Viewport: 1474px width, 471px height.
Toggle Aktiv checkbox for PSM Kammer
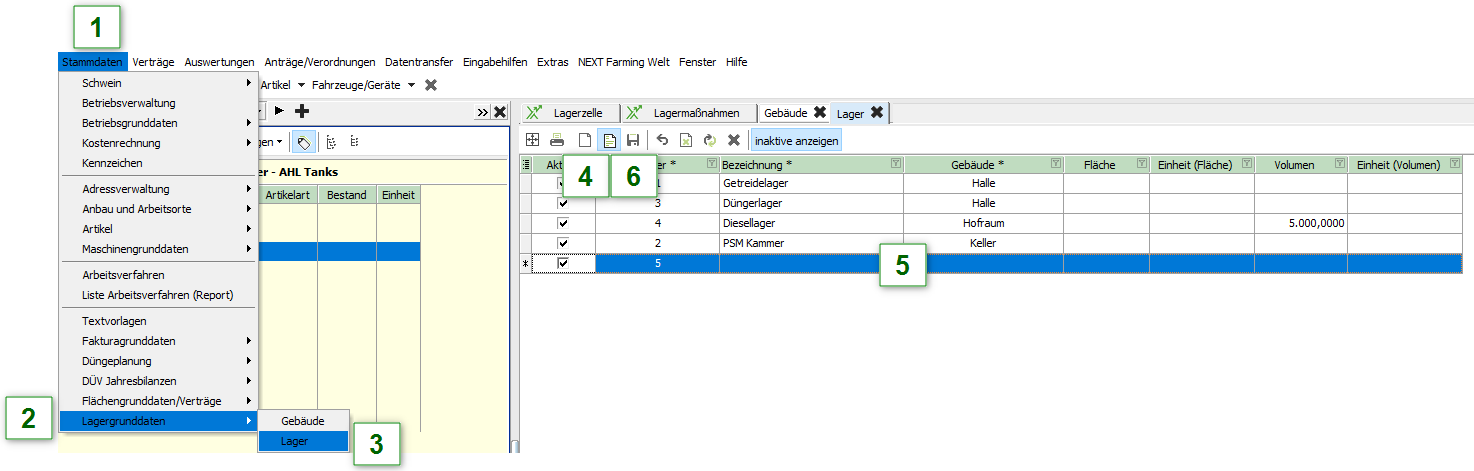tap(563, 243)
